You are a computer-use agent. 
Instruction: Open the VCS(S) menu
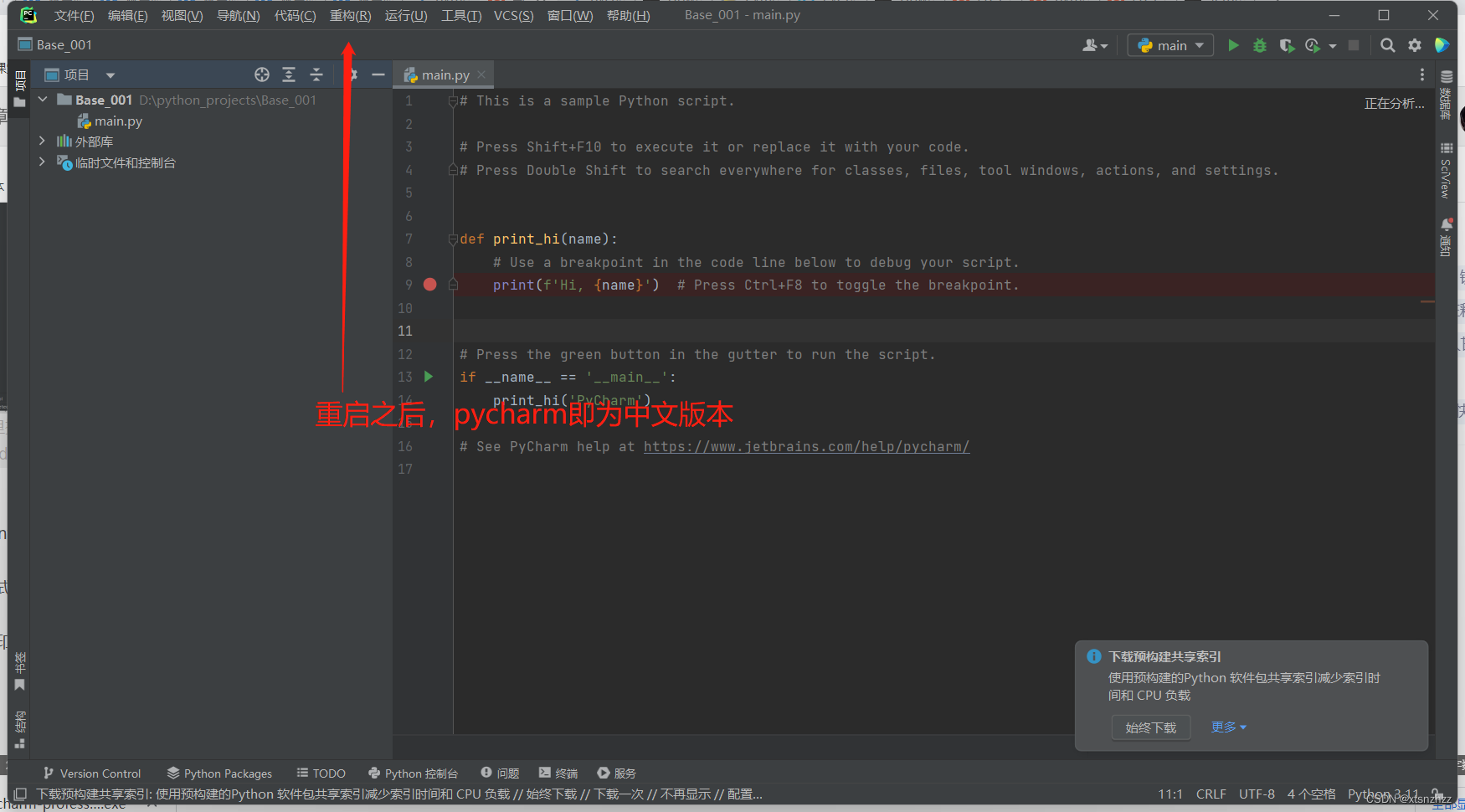click(x=514, y=15)
